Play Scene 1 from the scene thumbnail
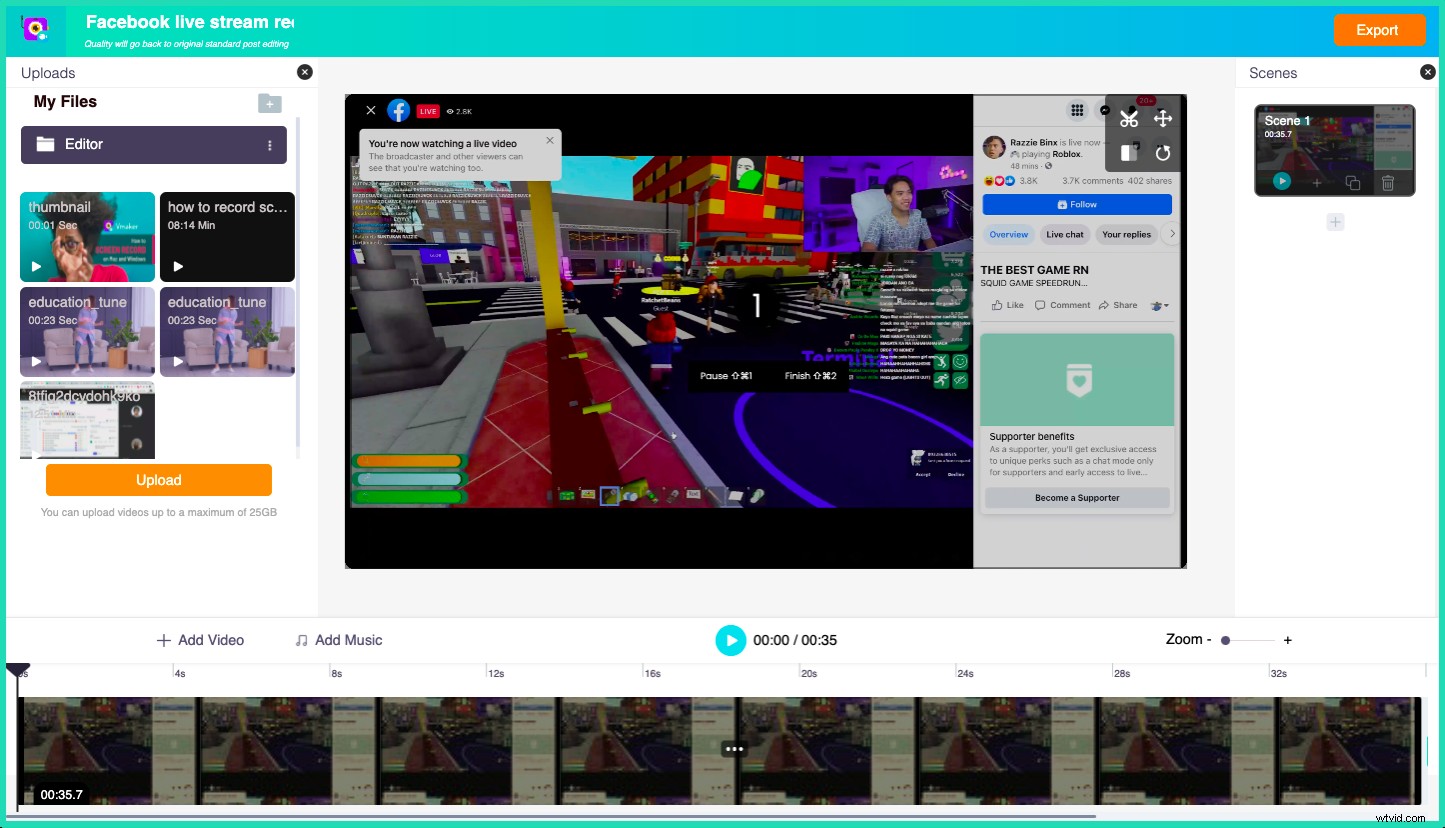1445x828 pixels. tap(1282, 181)
